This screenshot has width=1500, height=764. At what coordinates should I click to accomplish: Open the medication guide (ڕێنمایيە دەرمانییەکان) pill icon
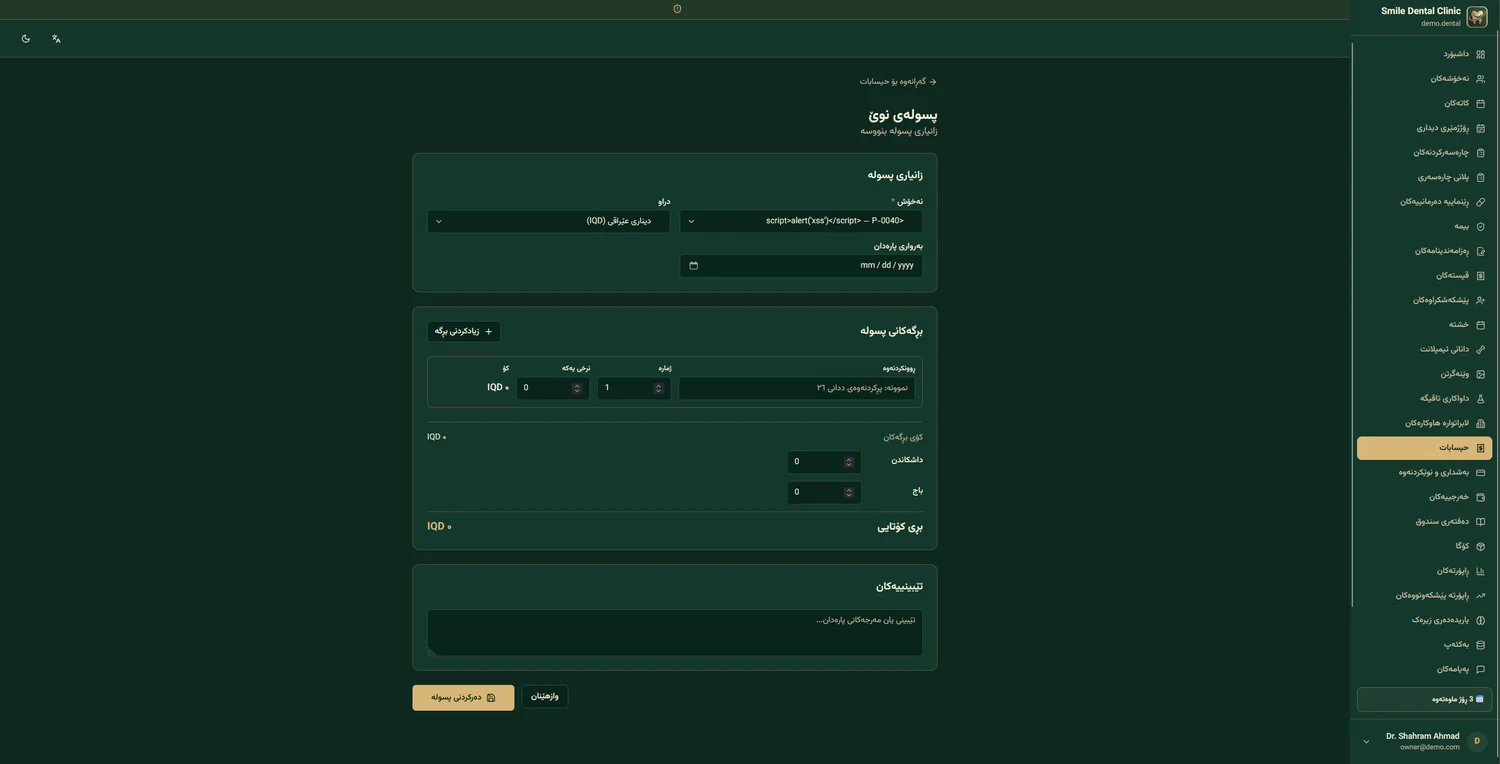[1481, 202]
